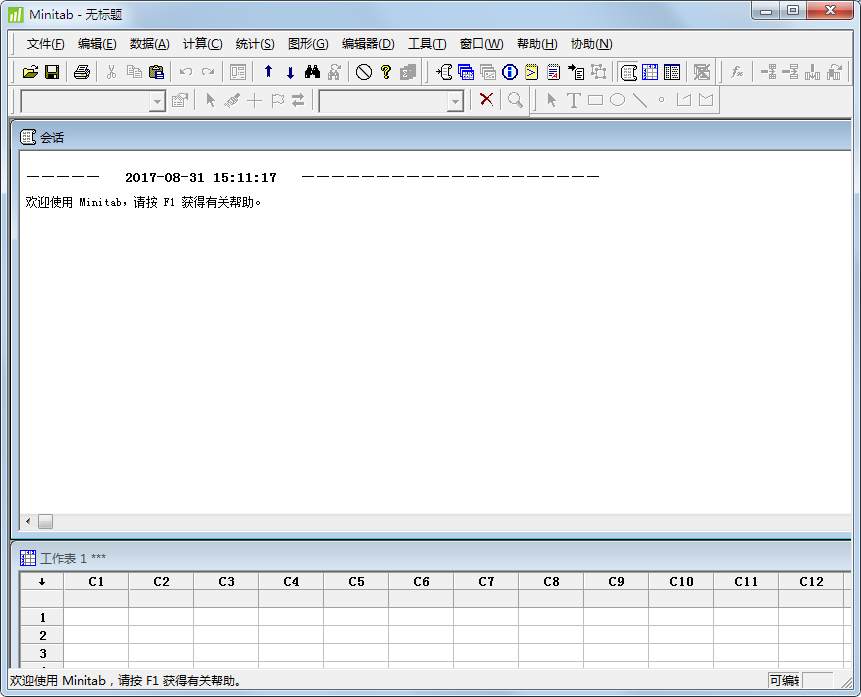The image size is (861, 697).
Task: Click the Cancel circle-slash icon
Action: click(364, 72)
